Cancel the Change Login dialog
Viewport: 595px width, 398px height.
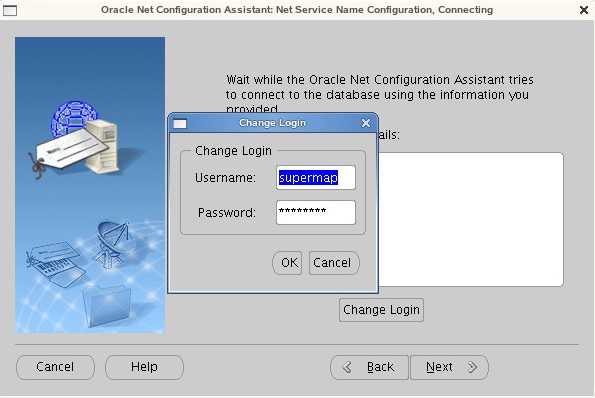point(334,263)
